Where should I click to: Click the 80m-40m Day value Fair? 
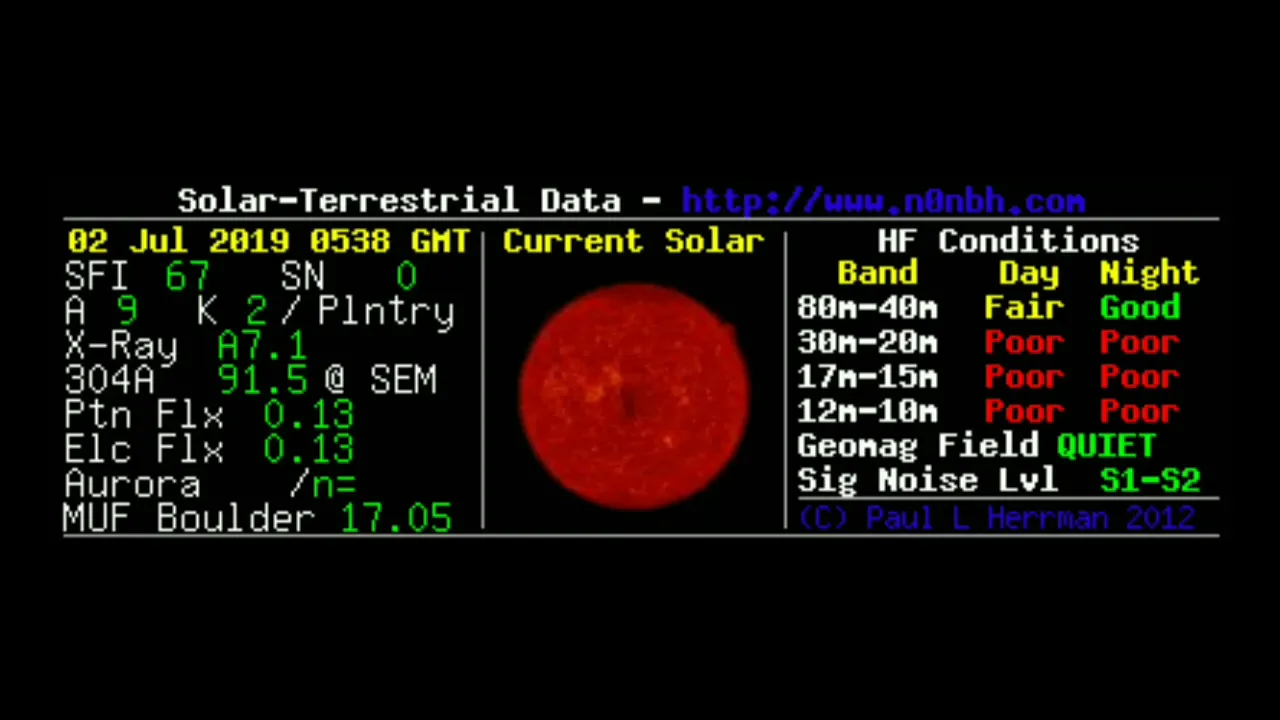click(x=1024, y=308)
